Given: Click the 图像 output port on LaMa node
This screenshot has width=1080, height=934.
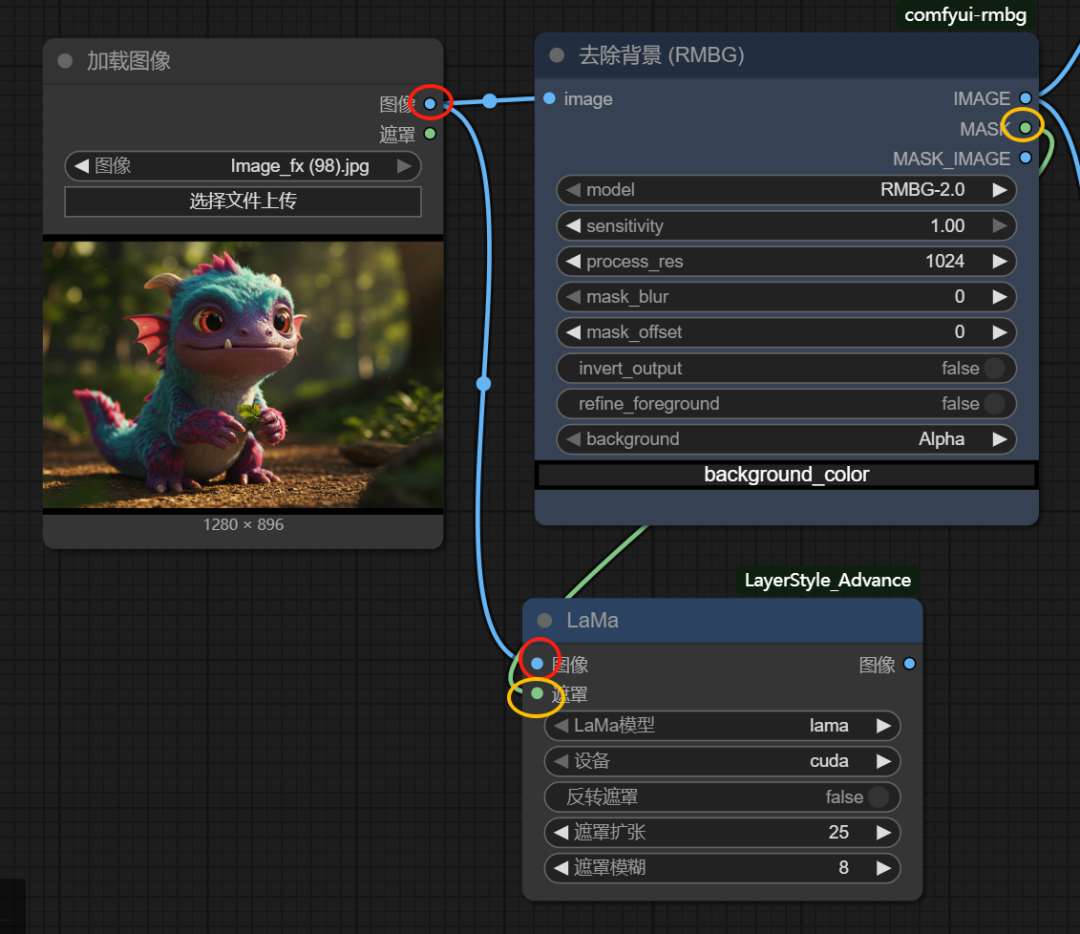Looking at the screenshot, I should coord(909,664).
